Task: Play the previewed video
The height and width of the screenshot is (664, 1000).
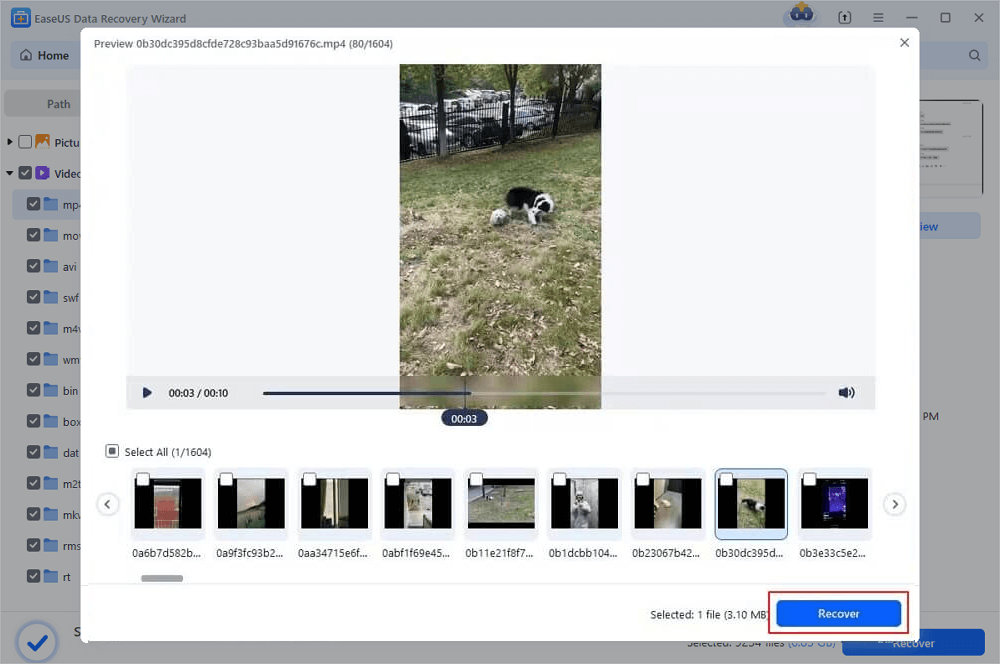Action: (x=147, y=393)
